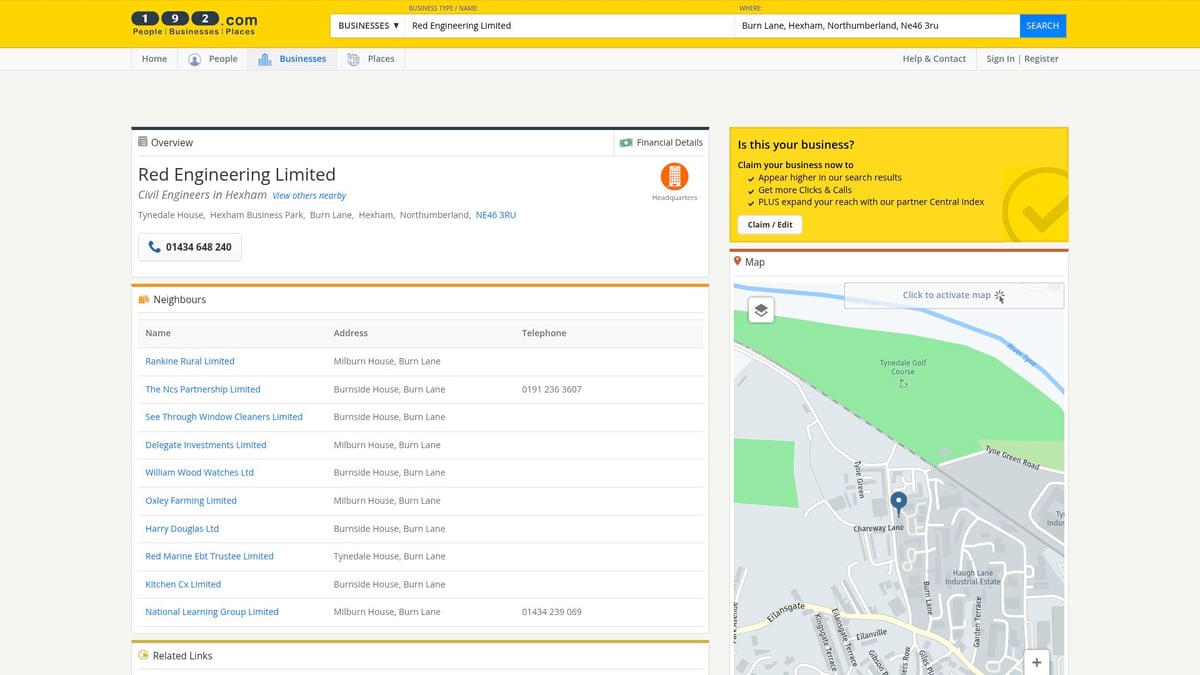
Task: Click the Neighbours section icon
Action: [x=144, y=299]
